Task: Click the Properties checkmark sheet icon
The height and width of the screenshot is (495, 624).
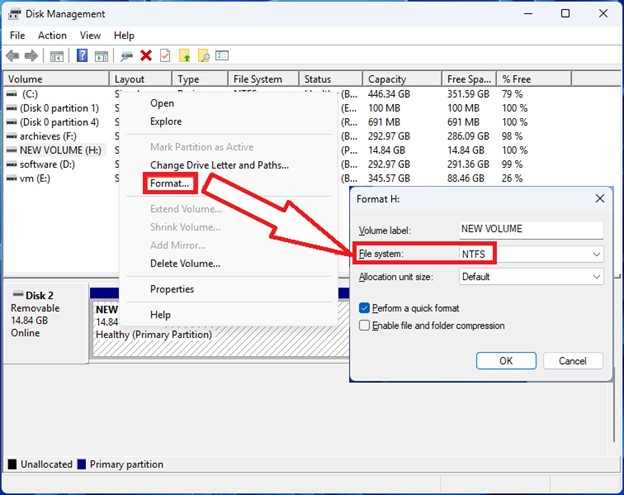Action: [165, 56]
